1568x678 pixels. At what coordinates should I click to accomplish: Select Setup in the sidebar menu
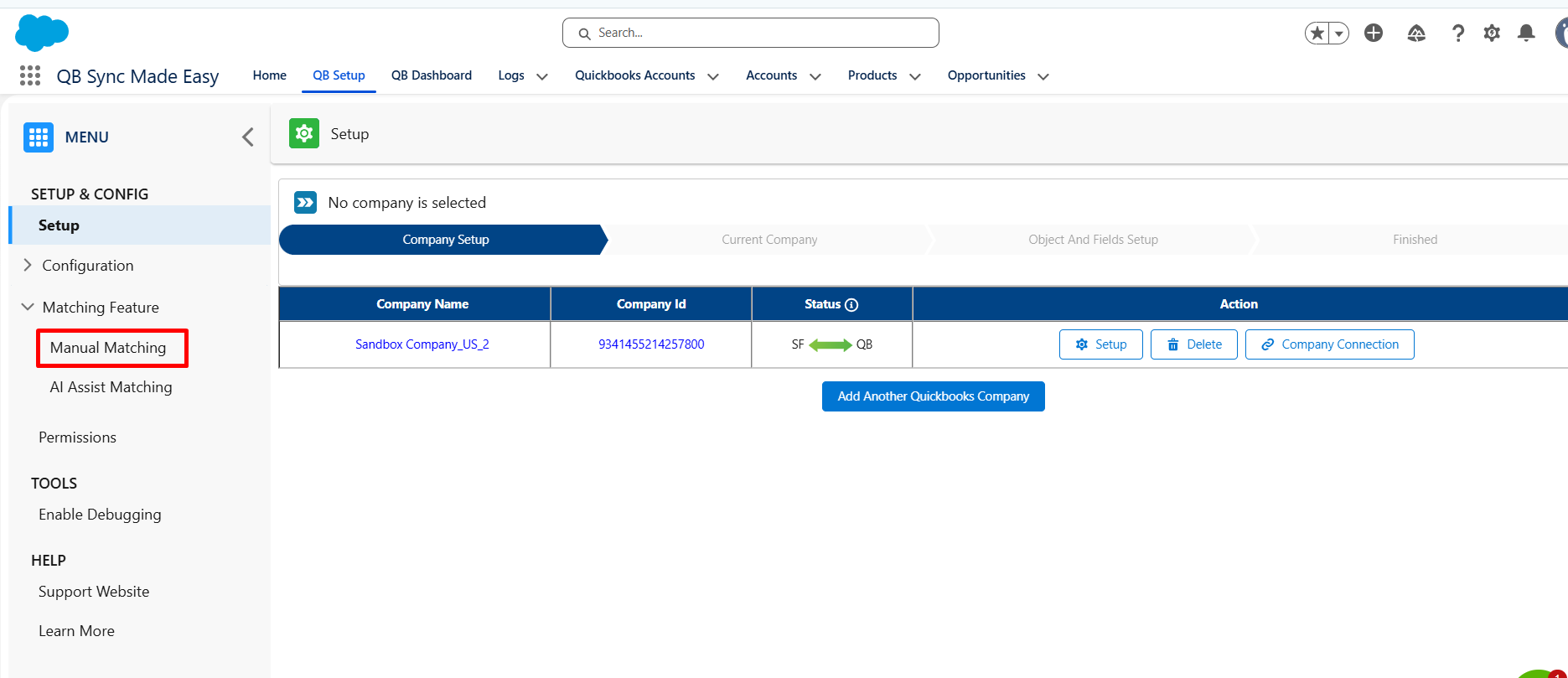click(x=140, y=225)
